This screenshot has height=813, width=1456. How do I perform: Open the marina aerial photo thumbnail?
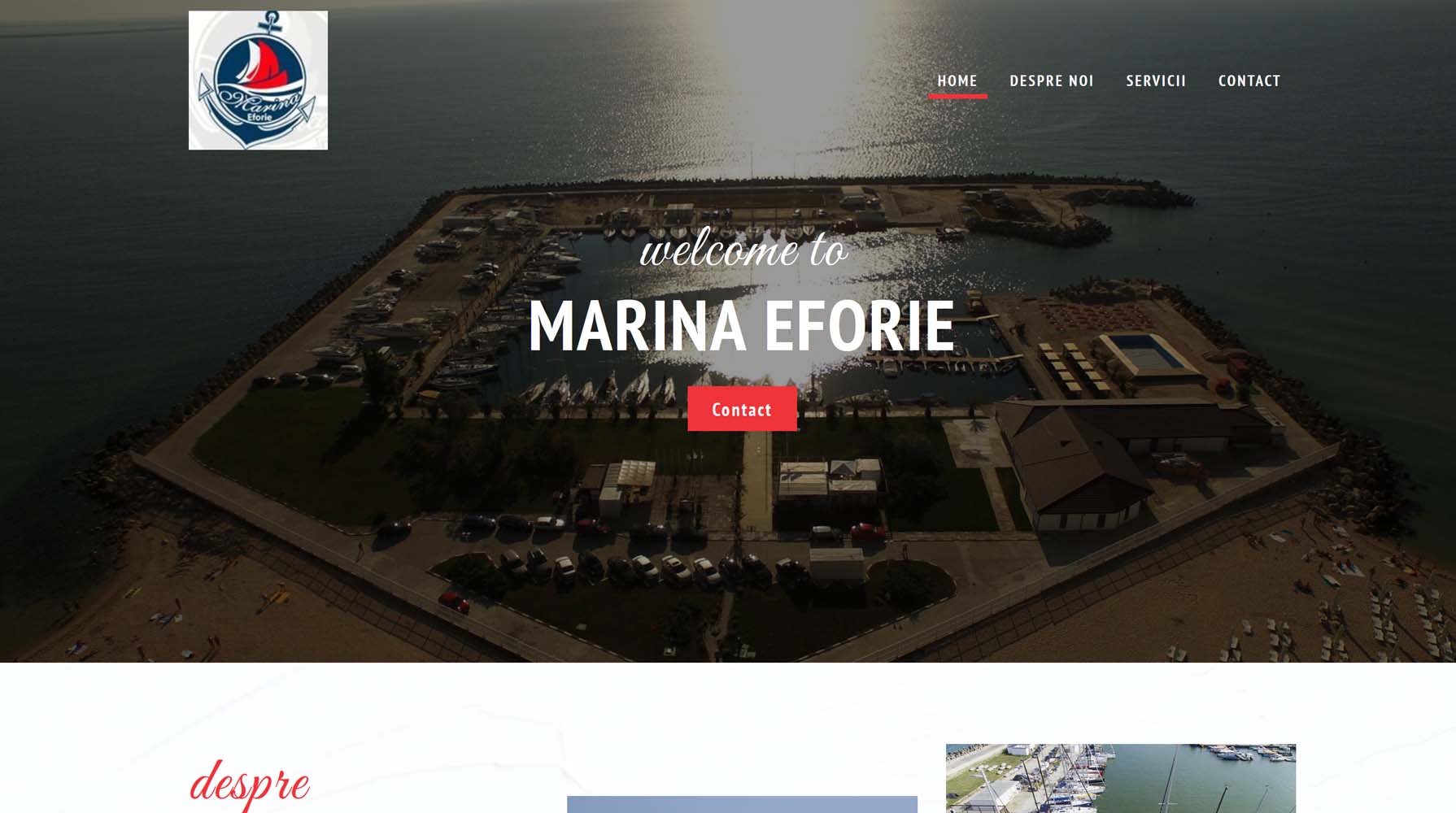[1121, 778]
